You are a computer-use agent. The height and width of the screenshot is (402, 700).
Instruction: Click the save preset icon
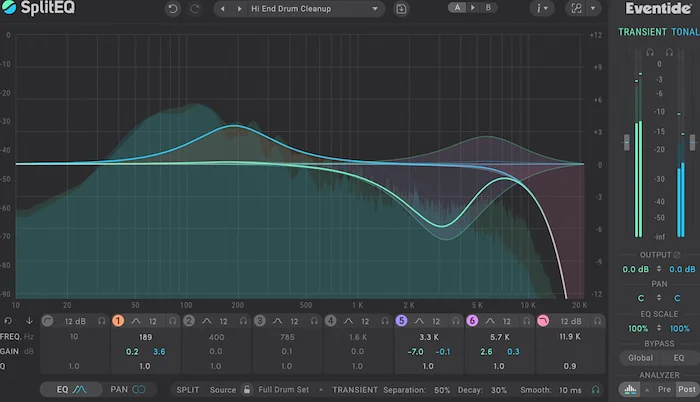coord(401,8)
